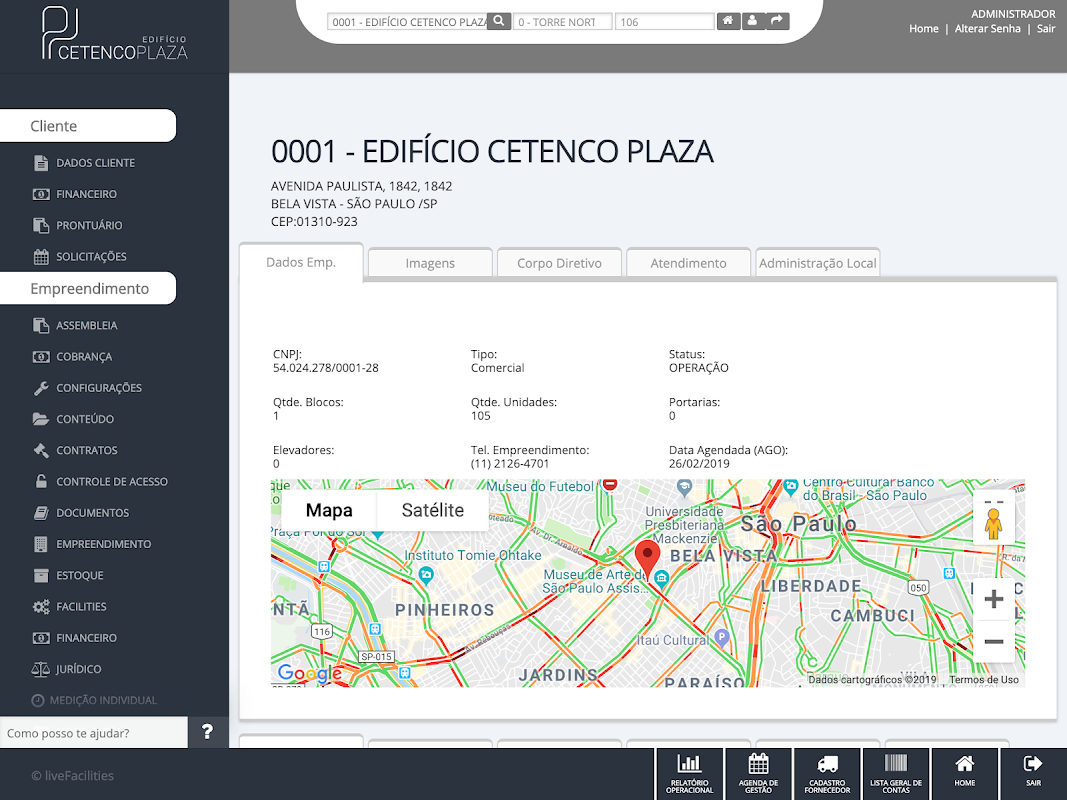Click the Status value OPERAÇÃO
This screenshot has width=1067, height=800.
(x=698, y=368)
